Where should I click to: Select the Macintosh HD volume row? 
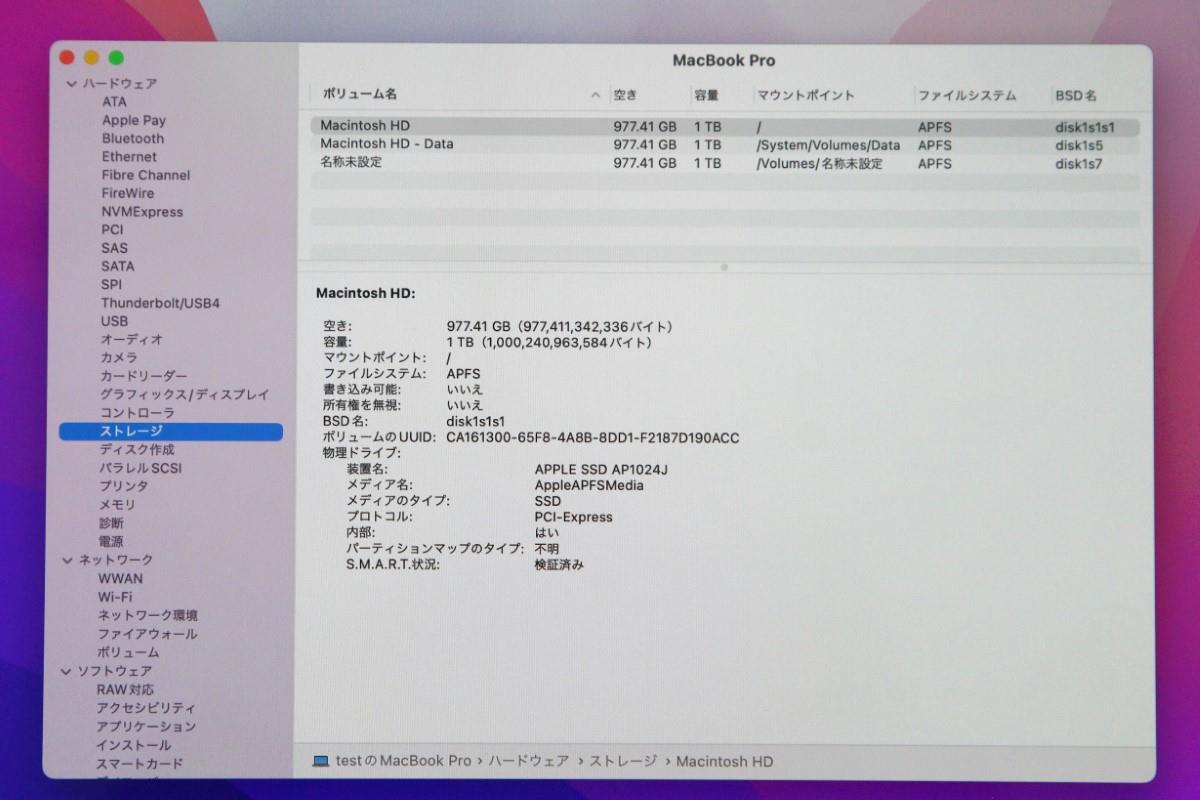pyautogui.click(x=724, y=127)
